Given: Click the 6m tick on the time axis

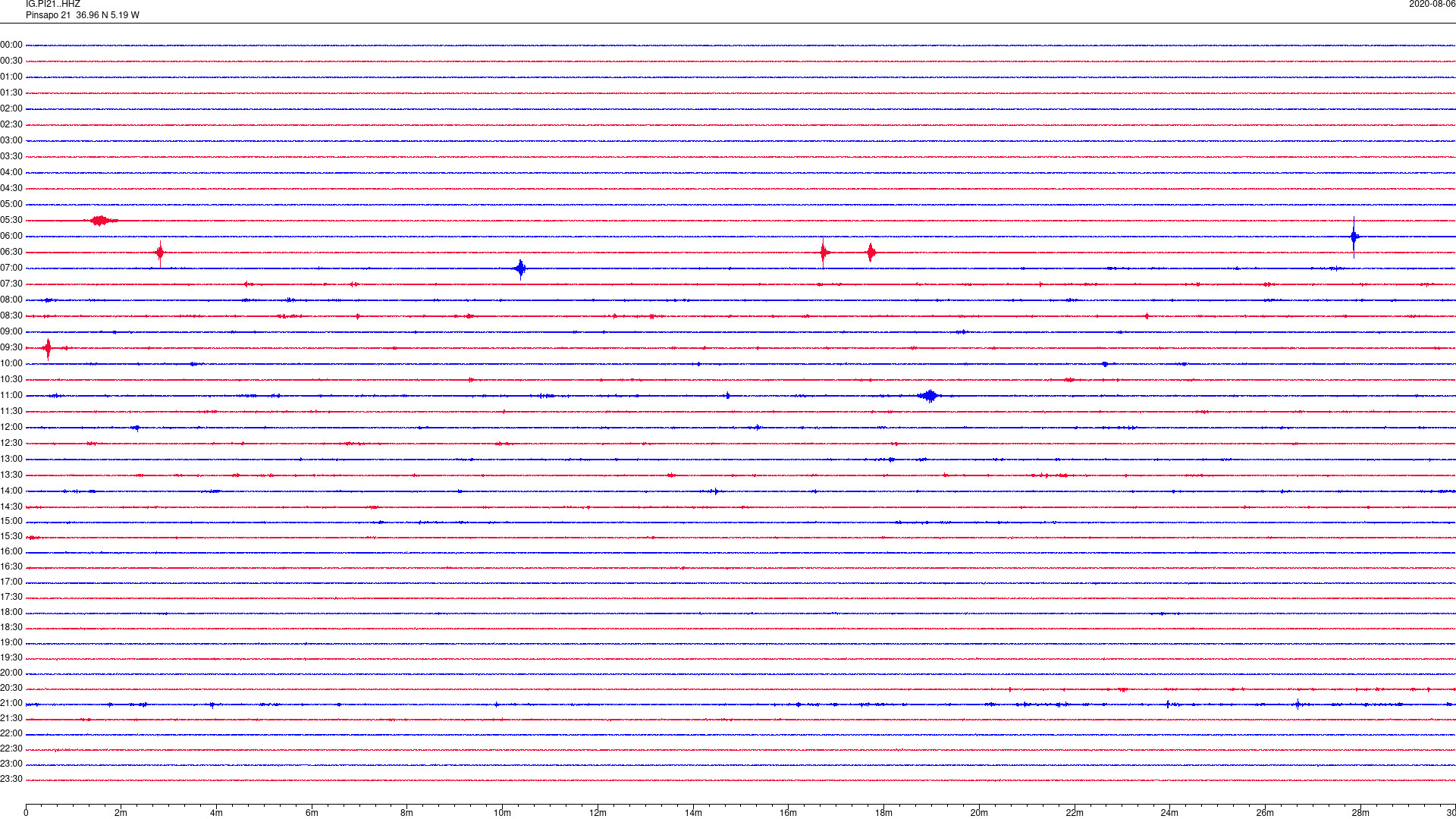Looking at the screenshot, I should coord(312,813).
